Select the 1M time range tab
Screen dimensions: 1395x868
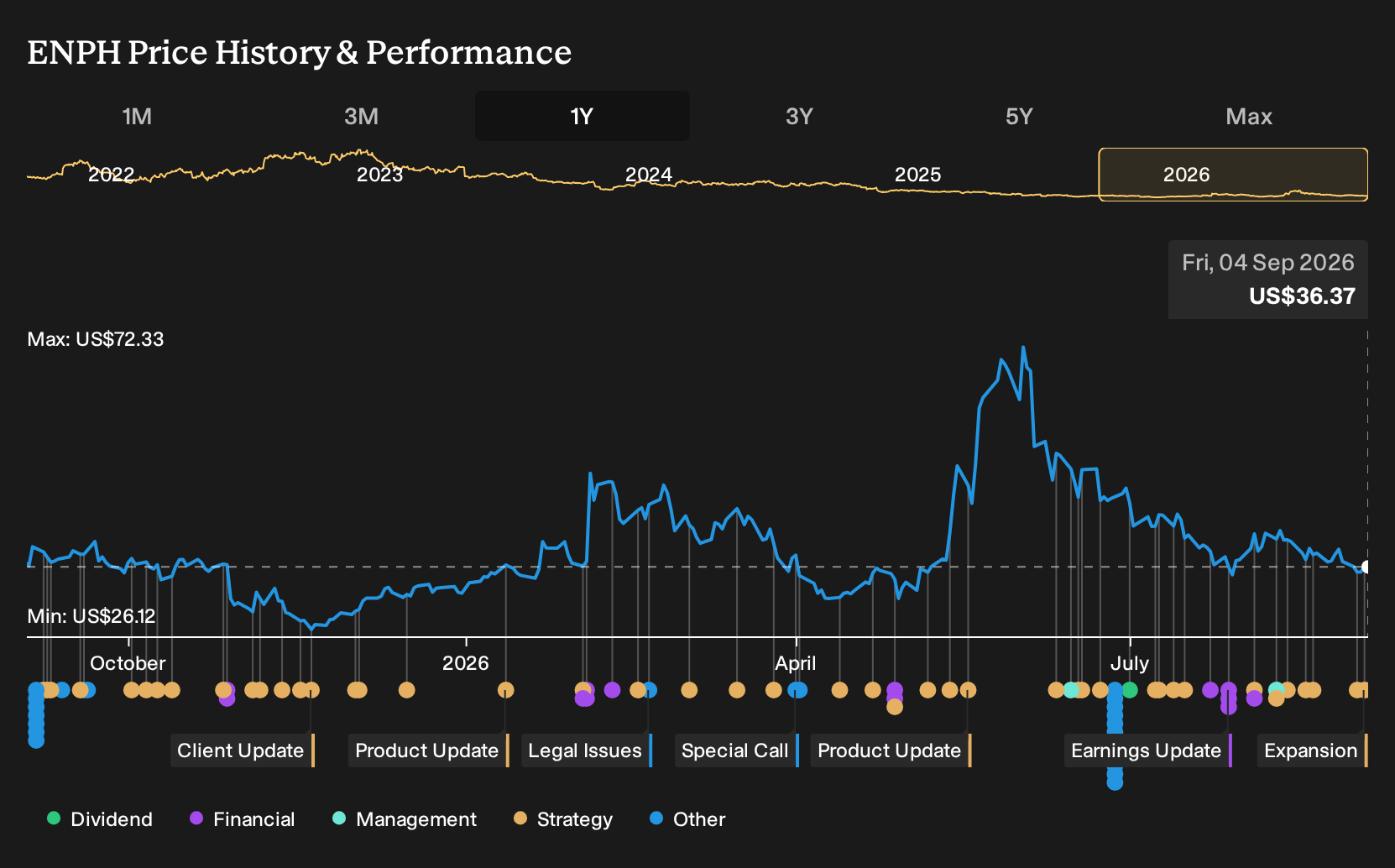(x=137, y=116)
